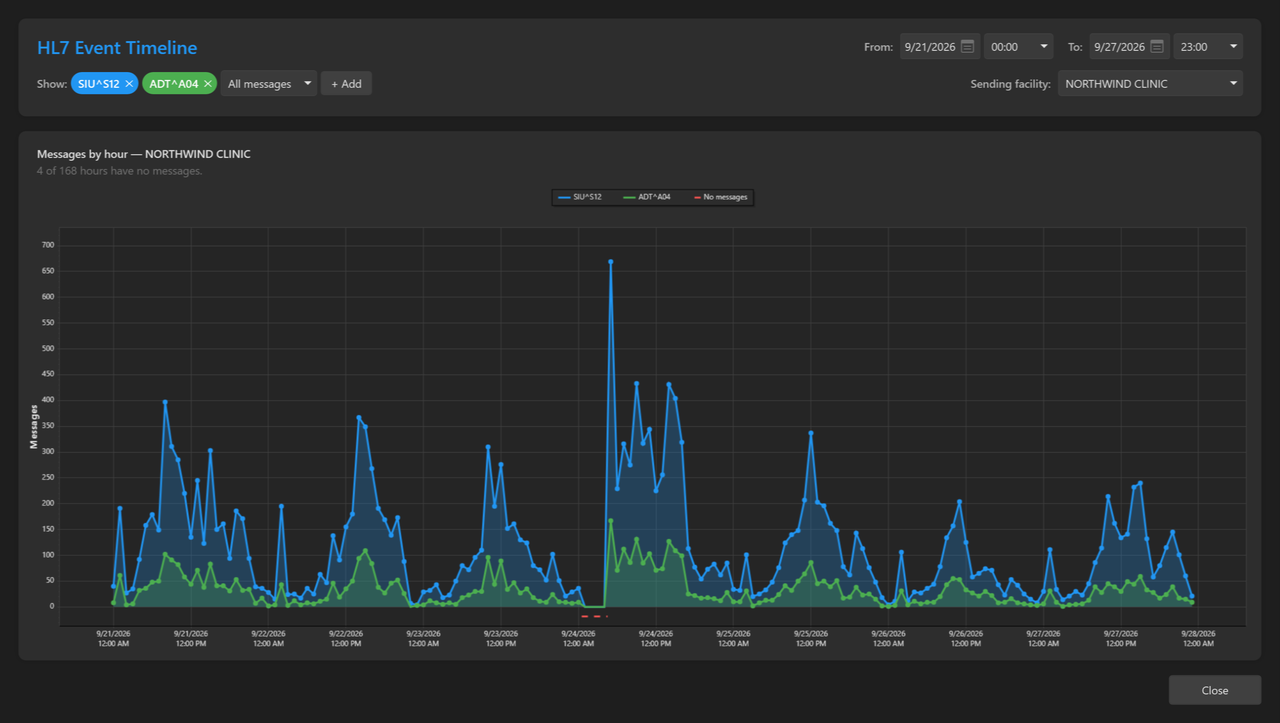
Task: Click the HL7 Event Timeline title
Action: point(117,48)
